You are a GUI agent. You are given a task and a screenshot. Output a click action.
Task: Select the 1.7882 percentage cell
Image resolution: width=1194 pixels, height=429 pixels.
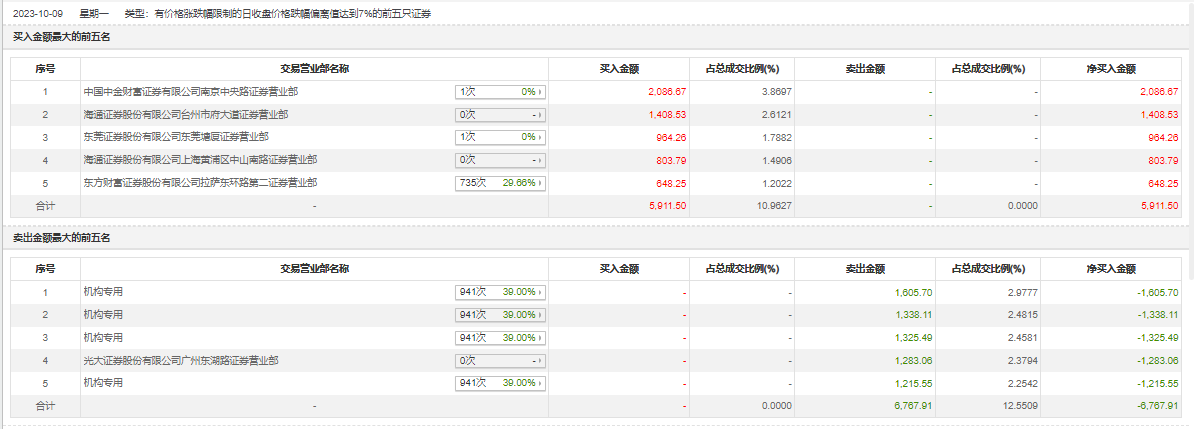[x=775, y=137]
